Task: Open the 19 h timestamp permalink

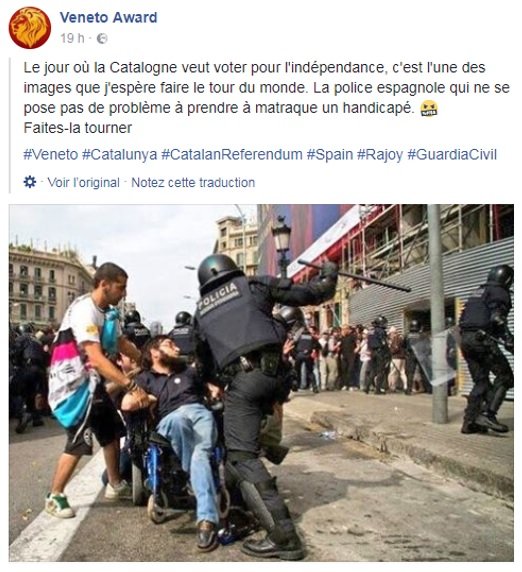Action: [x=72, y=38]
